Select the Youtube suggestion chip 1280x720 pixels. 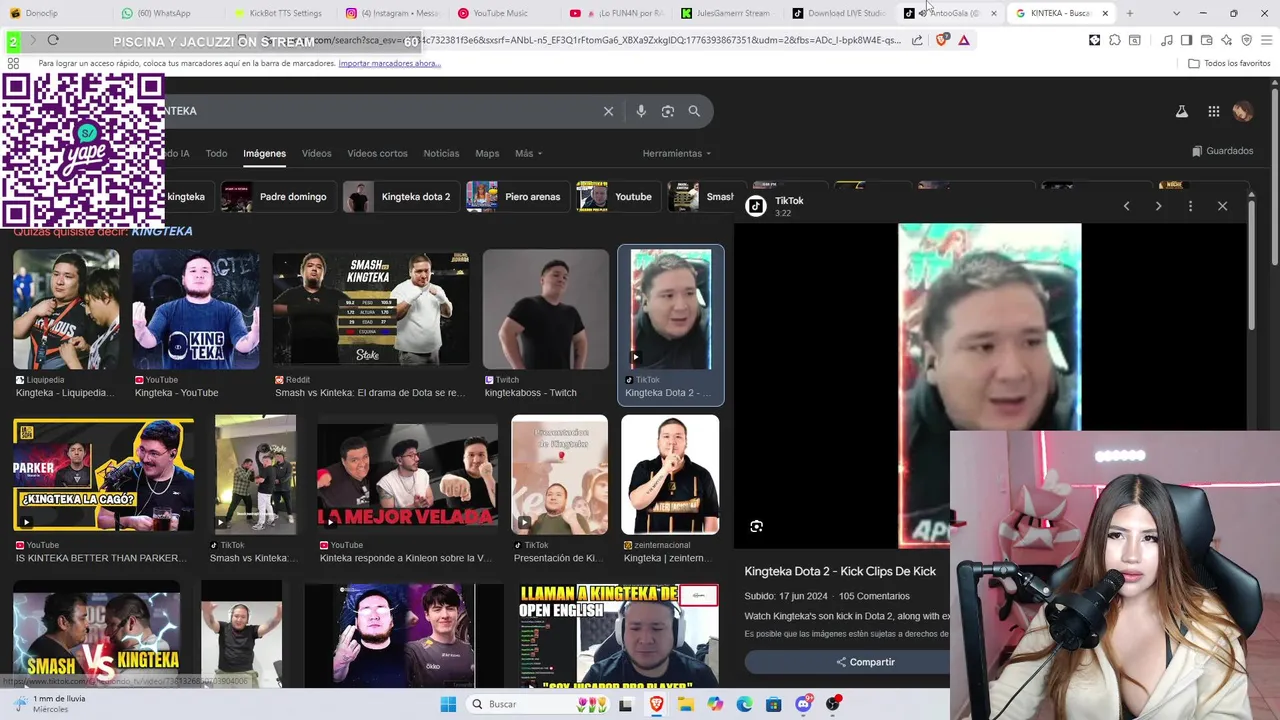(617, 197)
